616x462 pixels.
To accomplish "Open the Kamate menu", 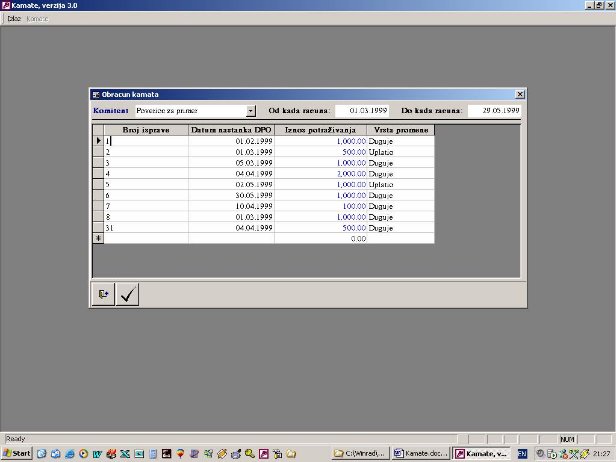I will click(37, 18).
